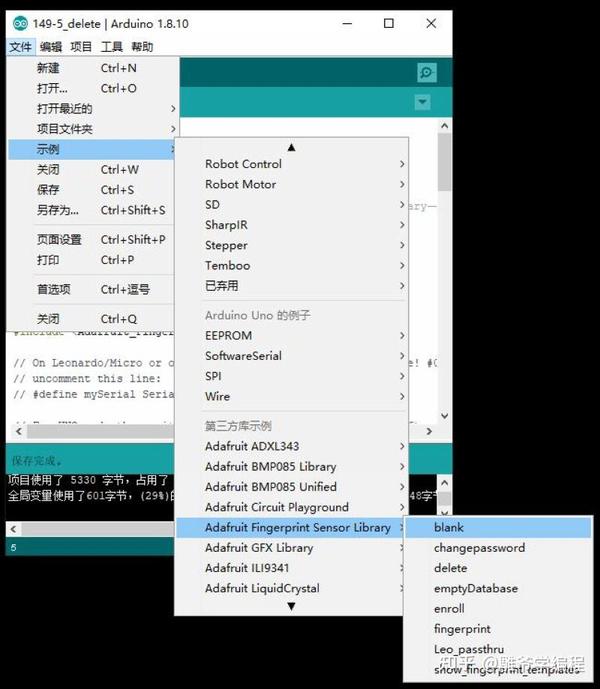Open the 工具 menu
600x689 pixels.
[112, 47]
